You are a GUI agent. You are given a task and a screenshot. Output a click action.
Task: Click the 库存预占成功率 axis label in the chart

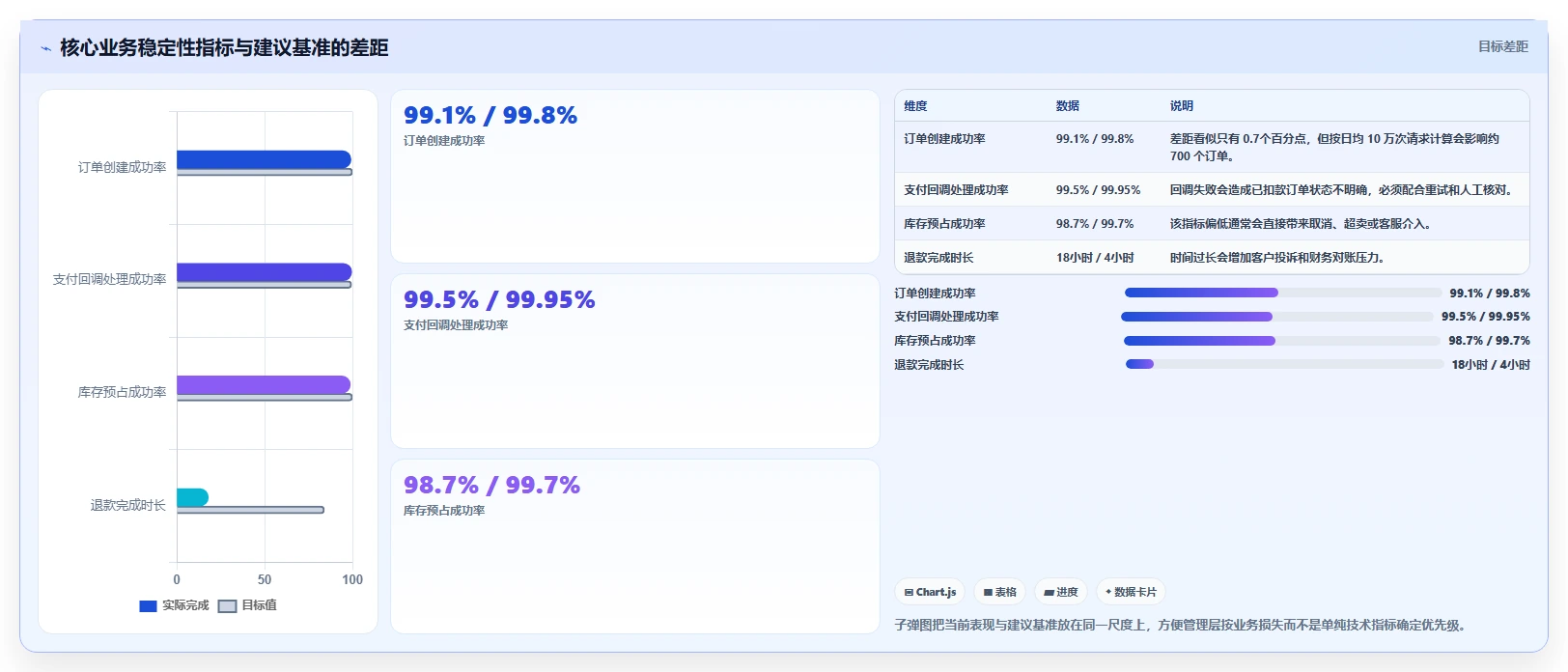click(122, 392)
